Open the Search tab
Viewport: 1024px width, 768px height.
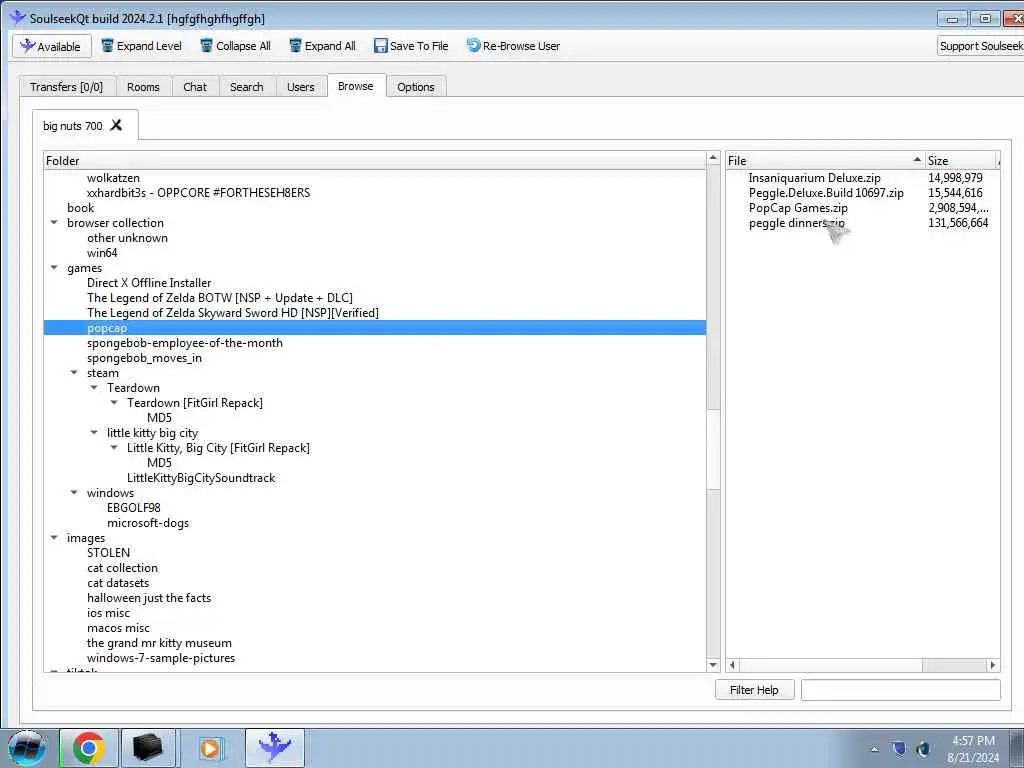pos(247,87)
